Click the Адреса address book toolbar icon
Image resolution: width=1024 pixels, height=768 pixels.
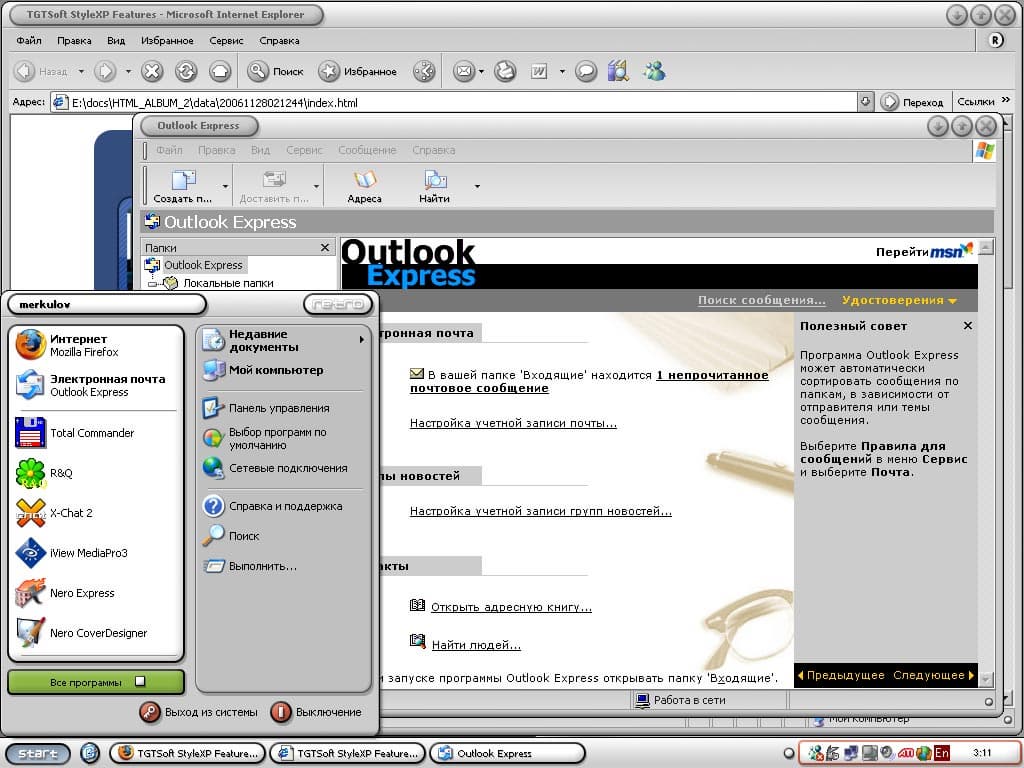pos(364,186)
